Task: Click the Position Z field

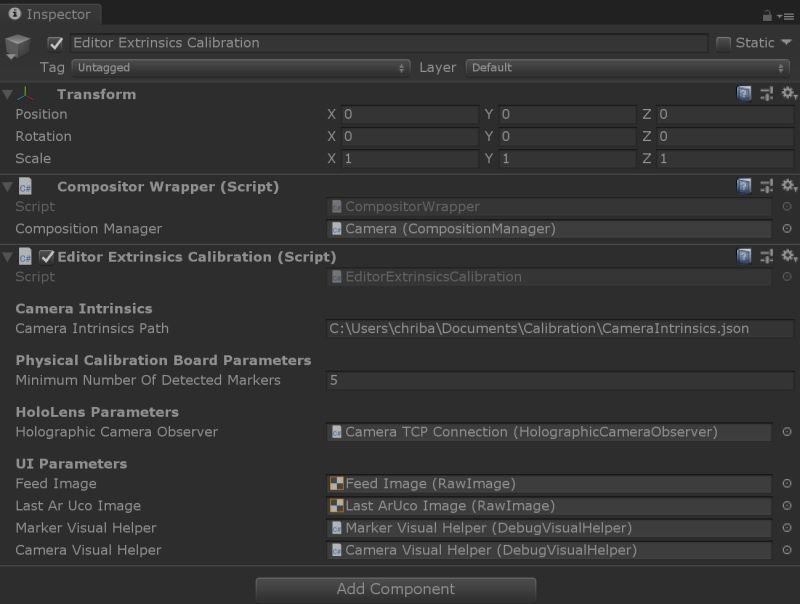Action: click(725, 114)
